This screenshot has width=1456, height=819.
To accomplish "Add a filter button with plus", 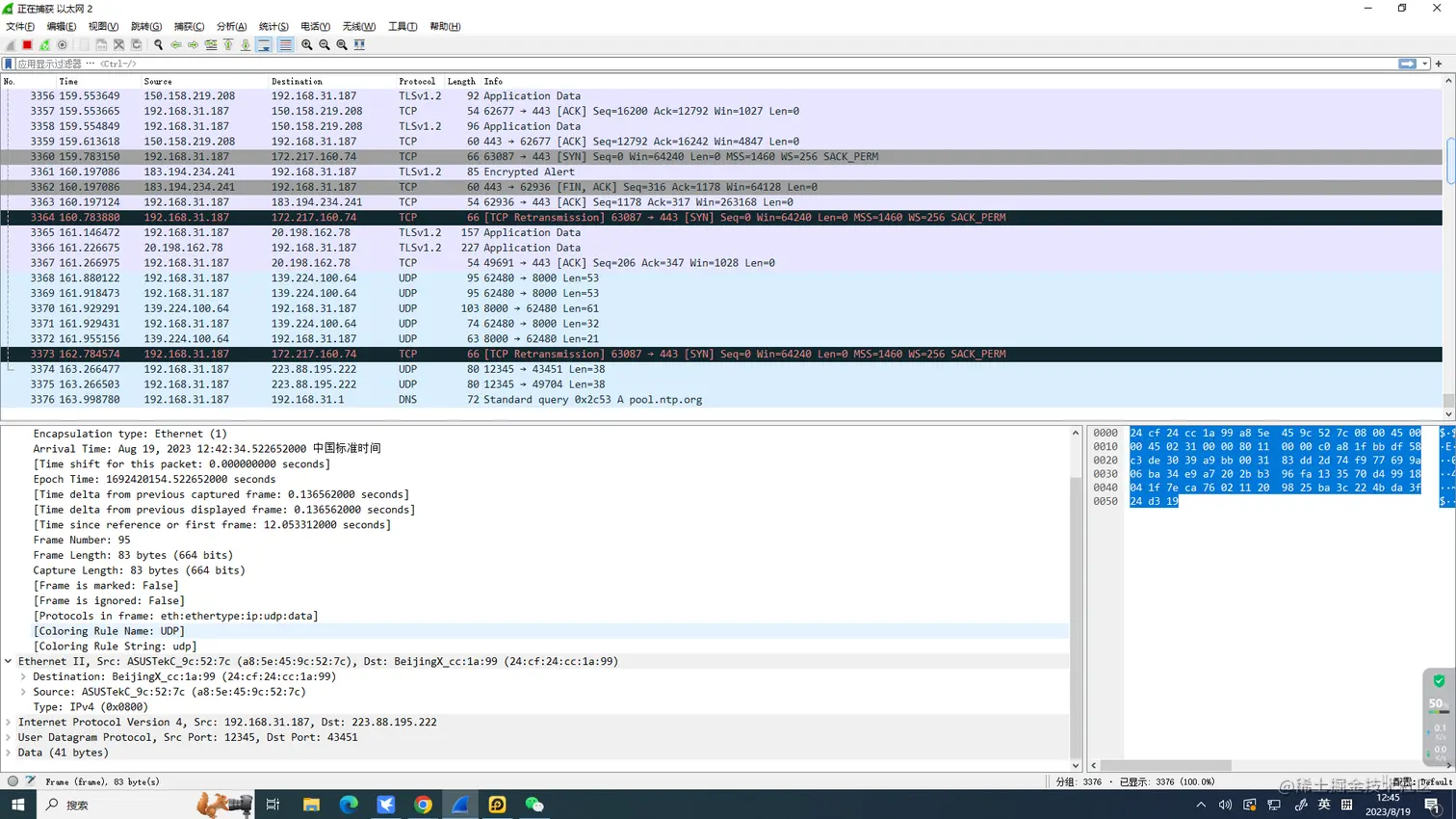I will pyautogui.click(x=1440, y=64).
